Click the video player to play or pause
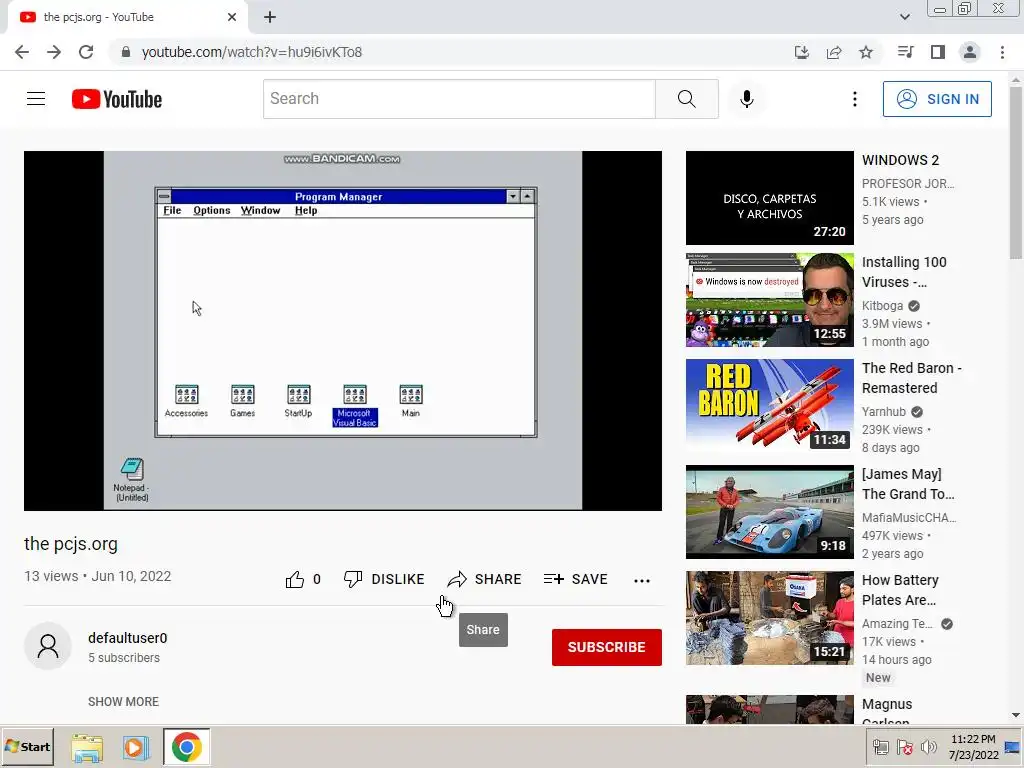Viewport: 1024px width, 768px height. tap(343, 330)
